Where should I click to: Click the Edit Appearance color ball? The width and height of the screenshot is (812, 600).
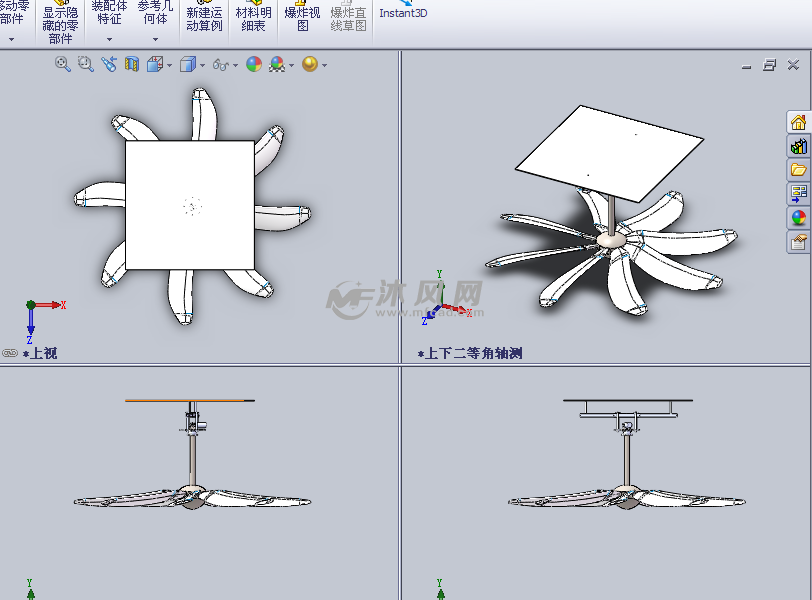(x=254, y=64)
